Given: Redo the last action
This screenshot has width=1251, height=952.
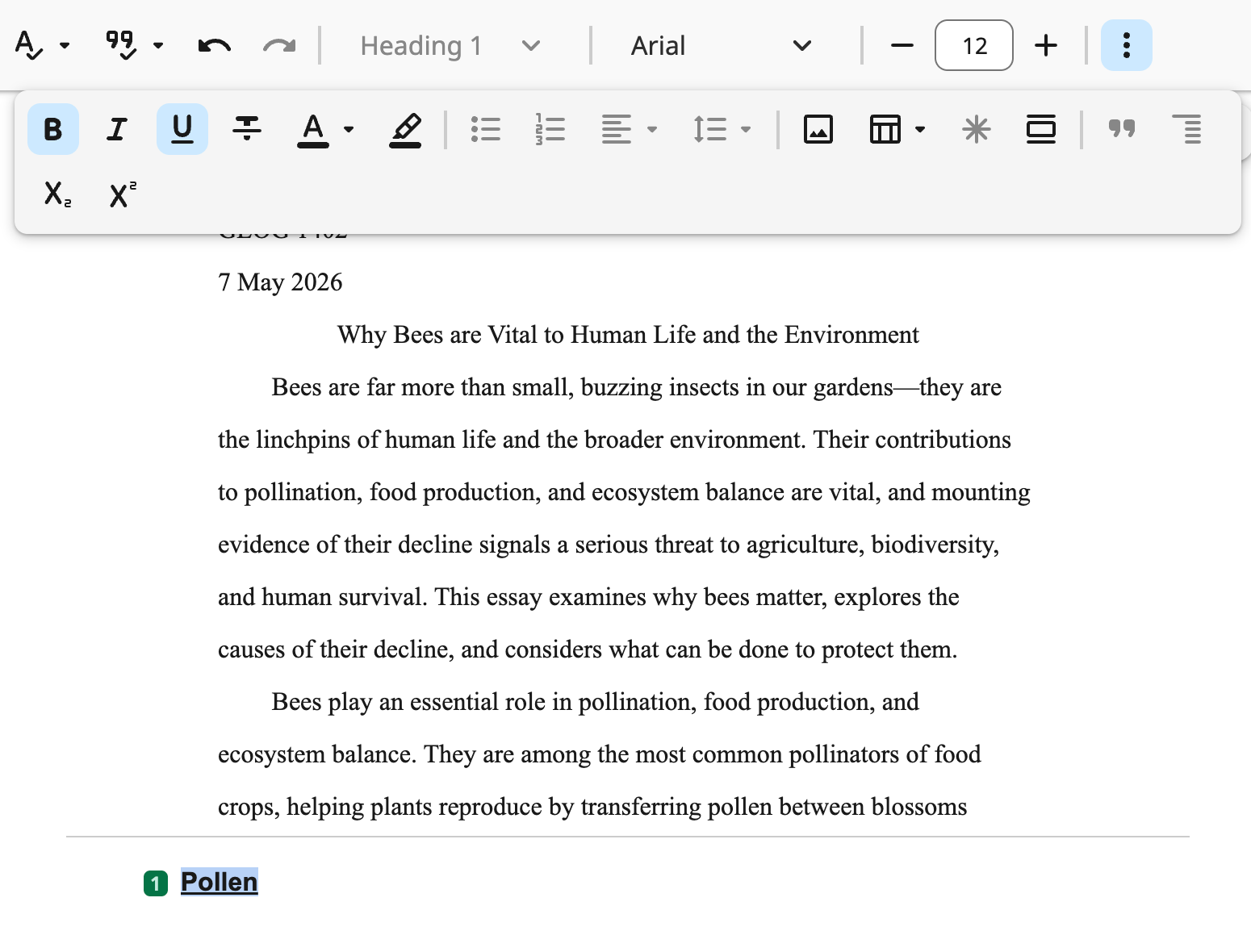Looking at the screenshot, I should point(279,45).
